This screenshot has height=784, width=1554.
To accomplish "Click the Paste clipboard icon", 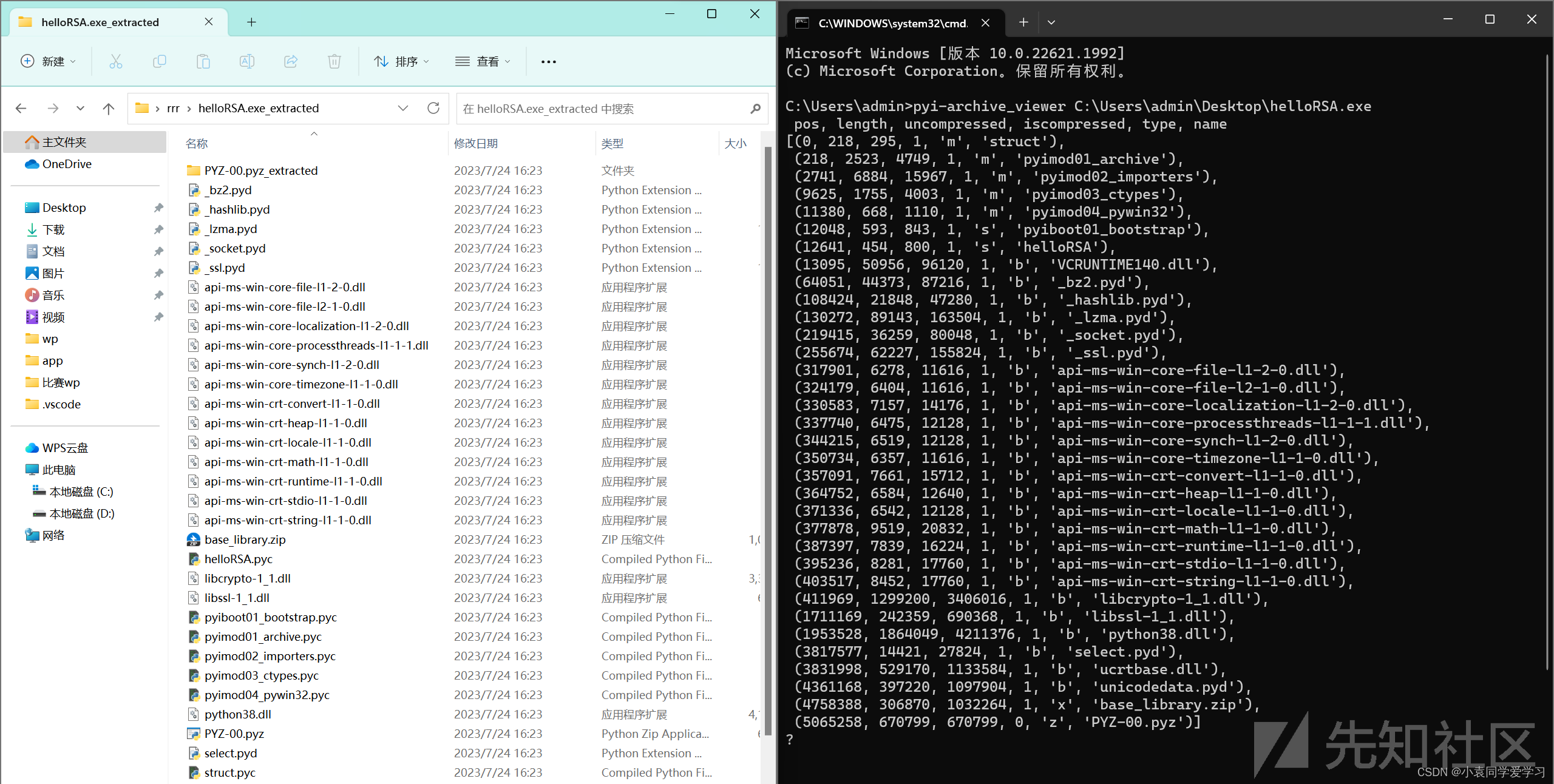I will [x=203, y=61].
